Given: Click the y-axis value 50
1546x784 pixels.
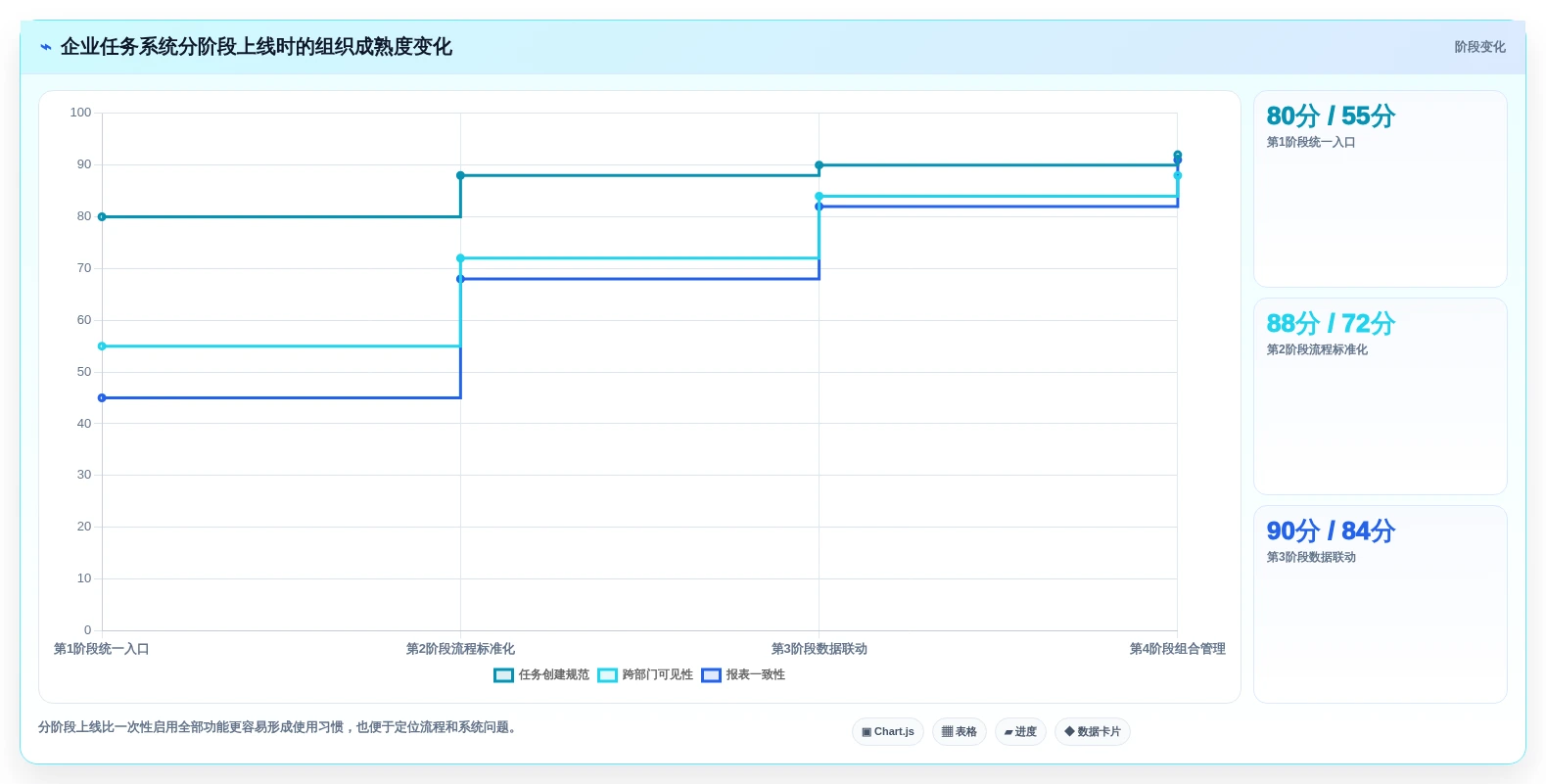Looking at the screenshot, I should click(84, 372).
